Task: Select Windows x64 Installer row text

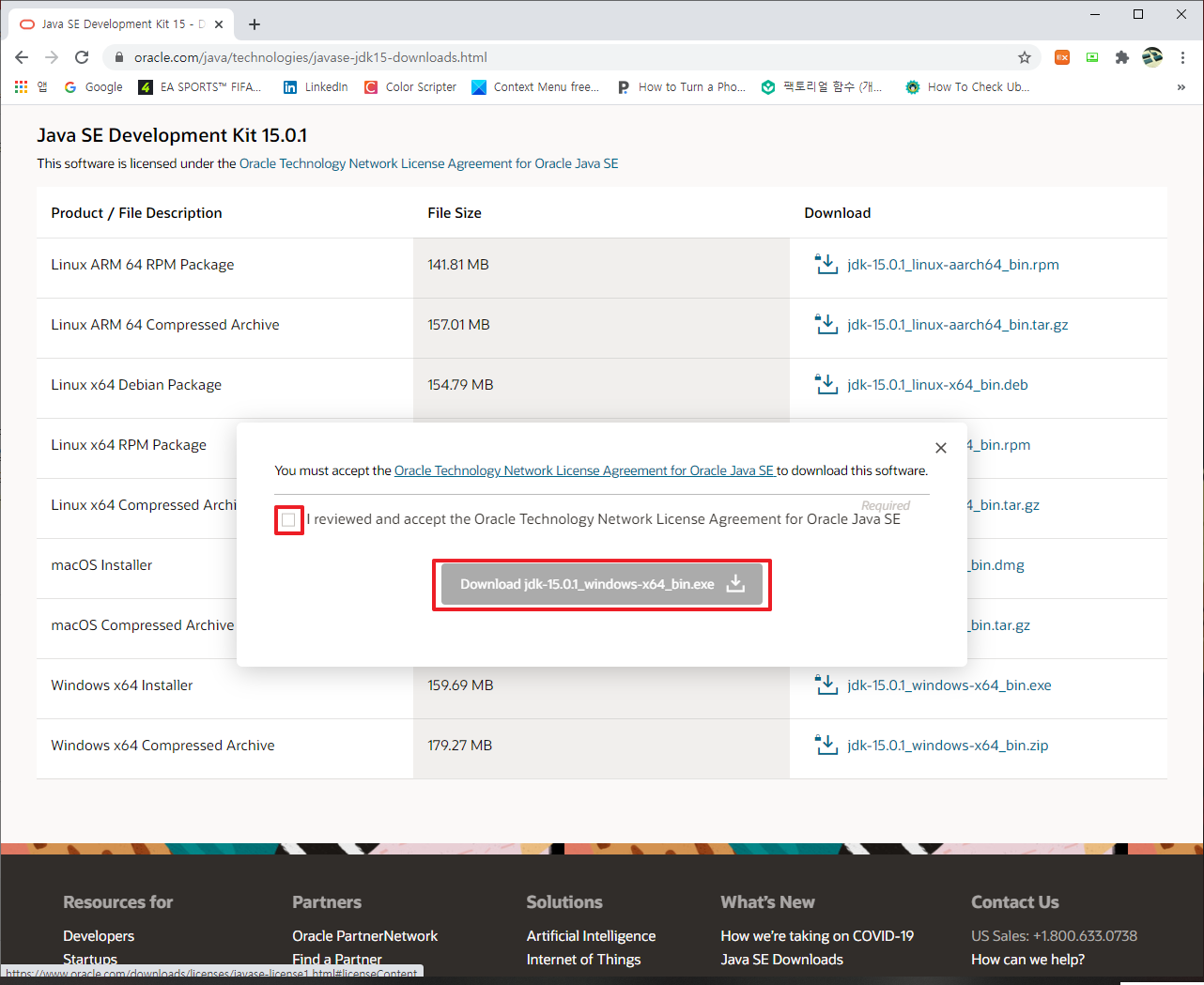Action: coord(122,685)
